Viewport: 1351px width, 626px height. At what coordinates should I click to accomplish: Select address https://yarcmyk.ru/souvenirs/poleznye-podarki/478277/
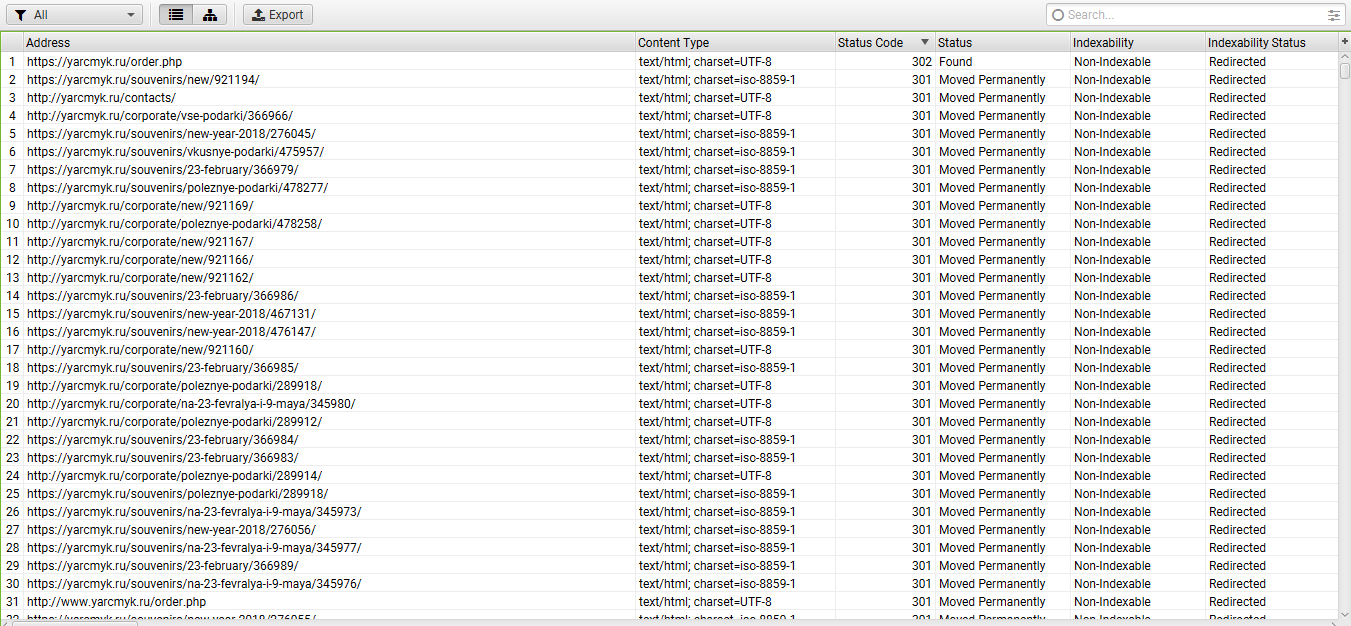[x=177, y=188]
